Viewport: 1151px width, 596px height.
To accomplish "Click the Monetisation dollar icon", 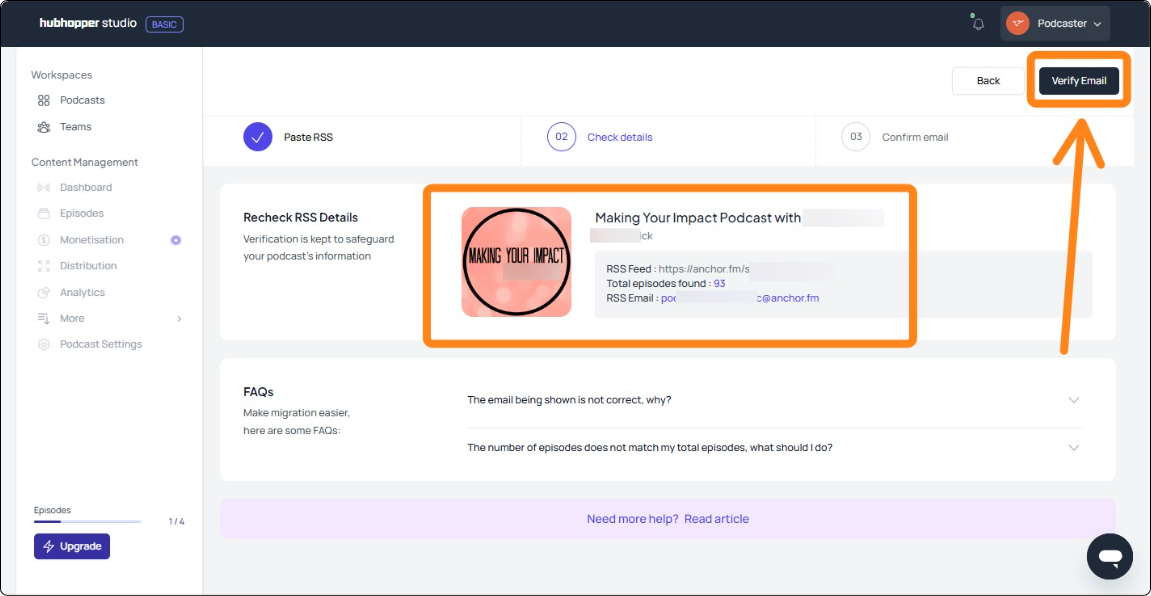I will [44, 240].
